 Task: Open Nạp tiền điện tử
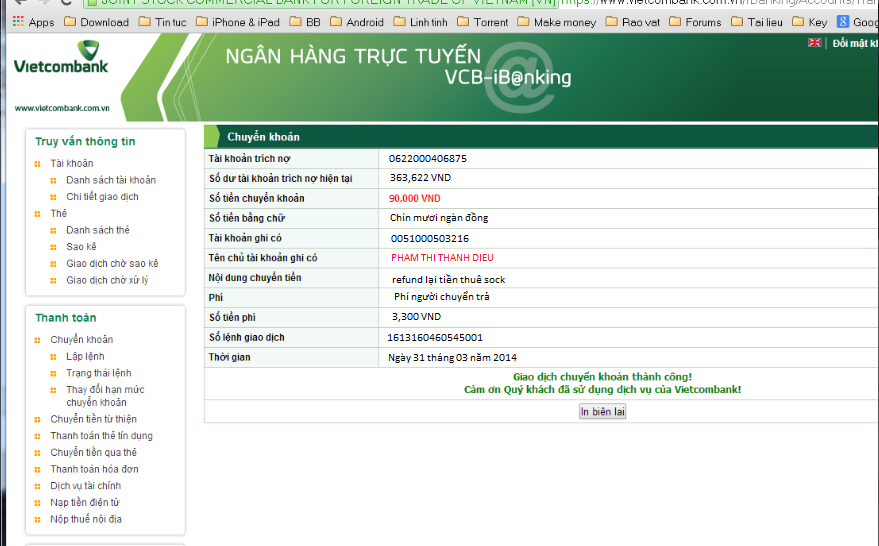[85, 502]
